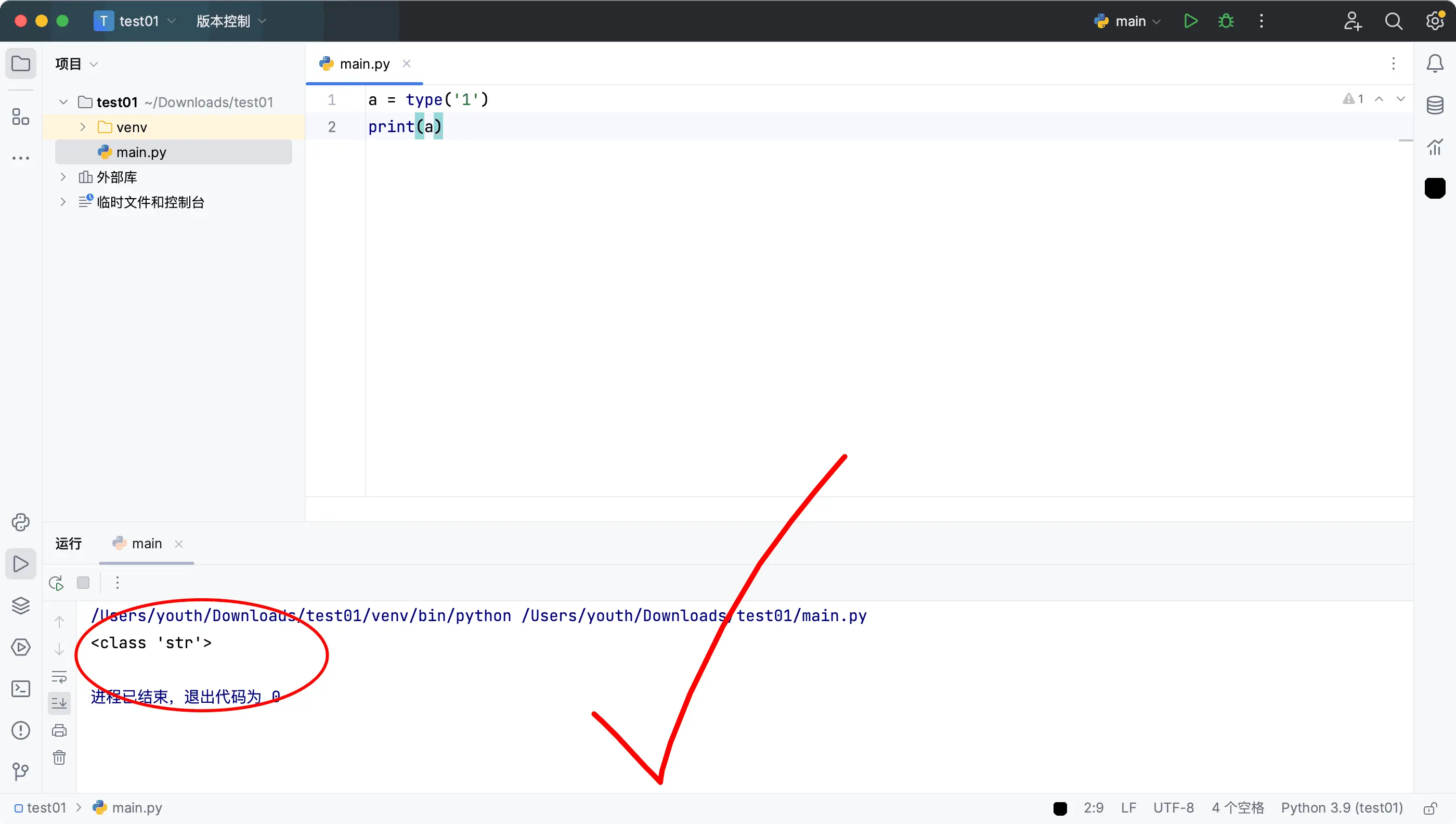This screenshot has height=824, width=1456.
Task: Click the green Run button in toolbar
Action: 1190,21
